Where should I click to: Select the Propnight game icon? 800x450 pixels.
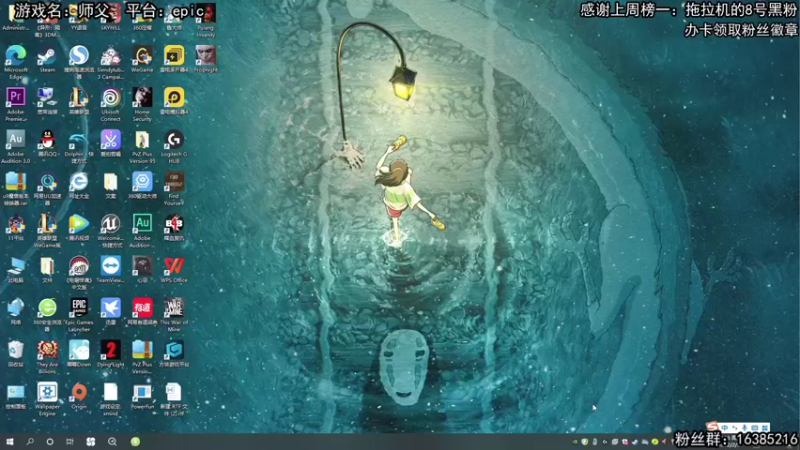coord(206,55)
